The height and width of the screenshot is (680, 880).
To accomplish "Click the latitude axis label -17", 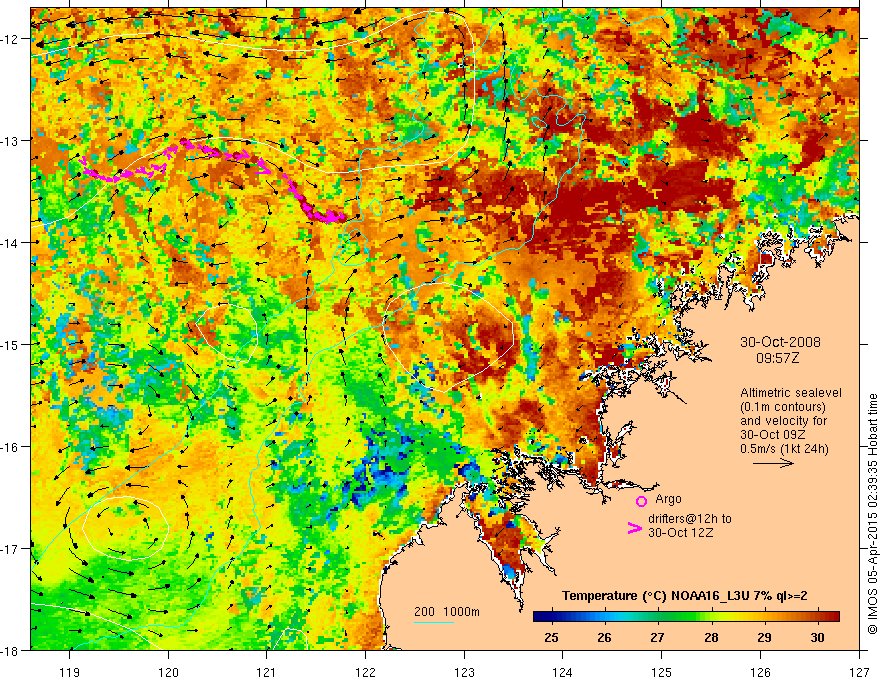I will 11,548.
